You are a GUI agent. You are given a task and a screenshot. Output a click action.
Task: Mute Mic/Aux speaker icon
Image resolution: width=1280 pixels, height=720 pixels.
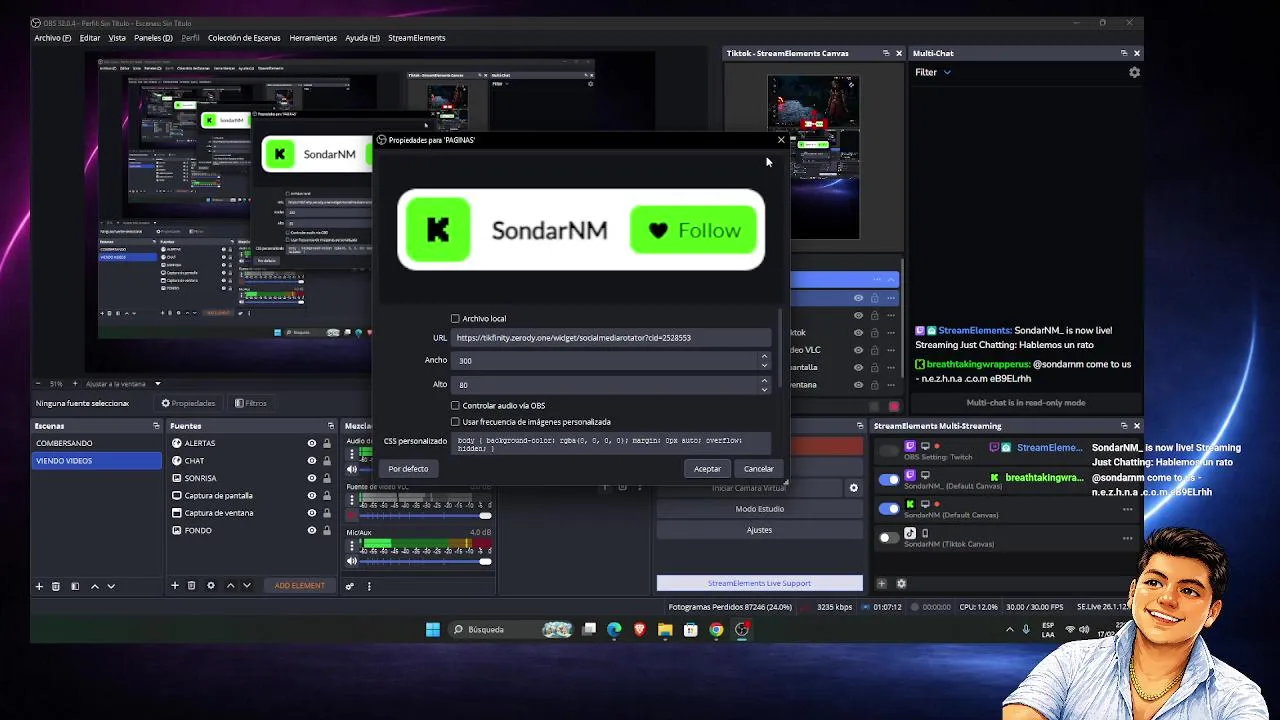pos(352,561)
